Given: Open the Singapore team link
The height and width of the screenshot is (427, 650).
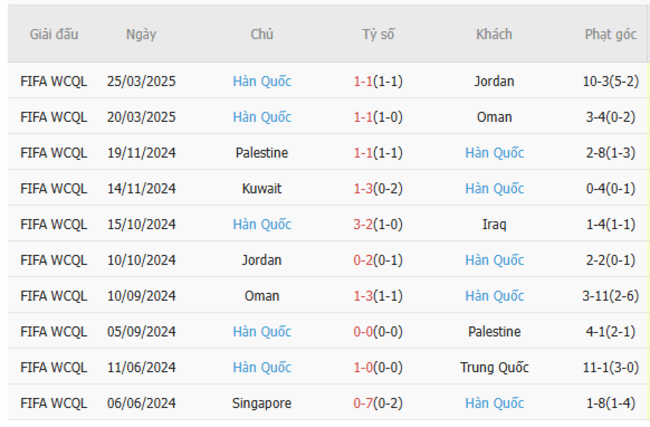Looking at the screenshot, I should tap(262, 403).
